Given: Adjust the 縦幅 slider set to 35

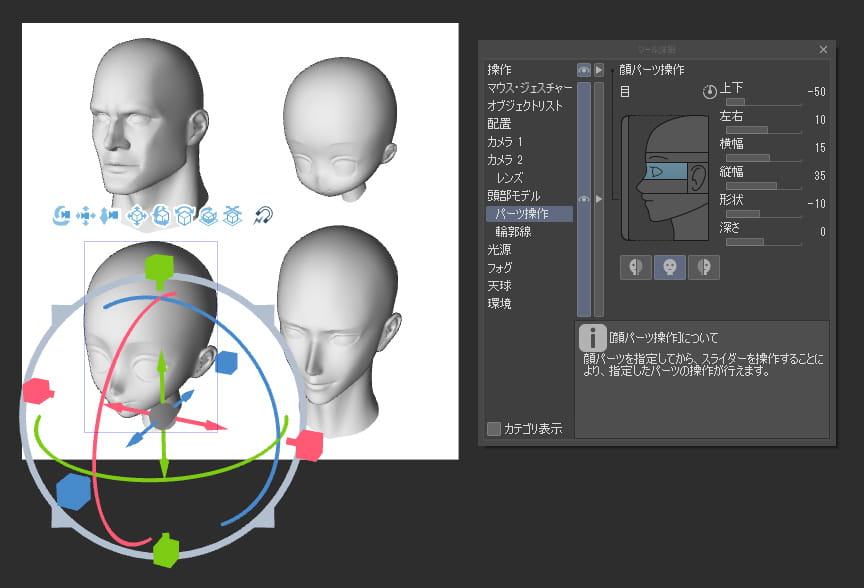Looking at the screenshot, I should click(x=764, y=185).
